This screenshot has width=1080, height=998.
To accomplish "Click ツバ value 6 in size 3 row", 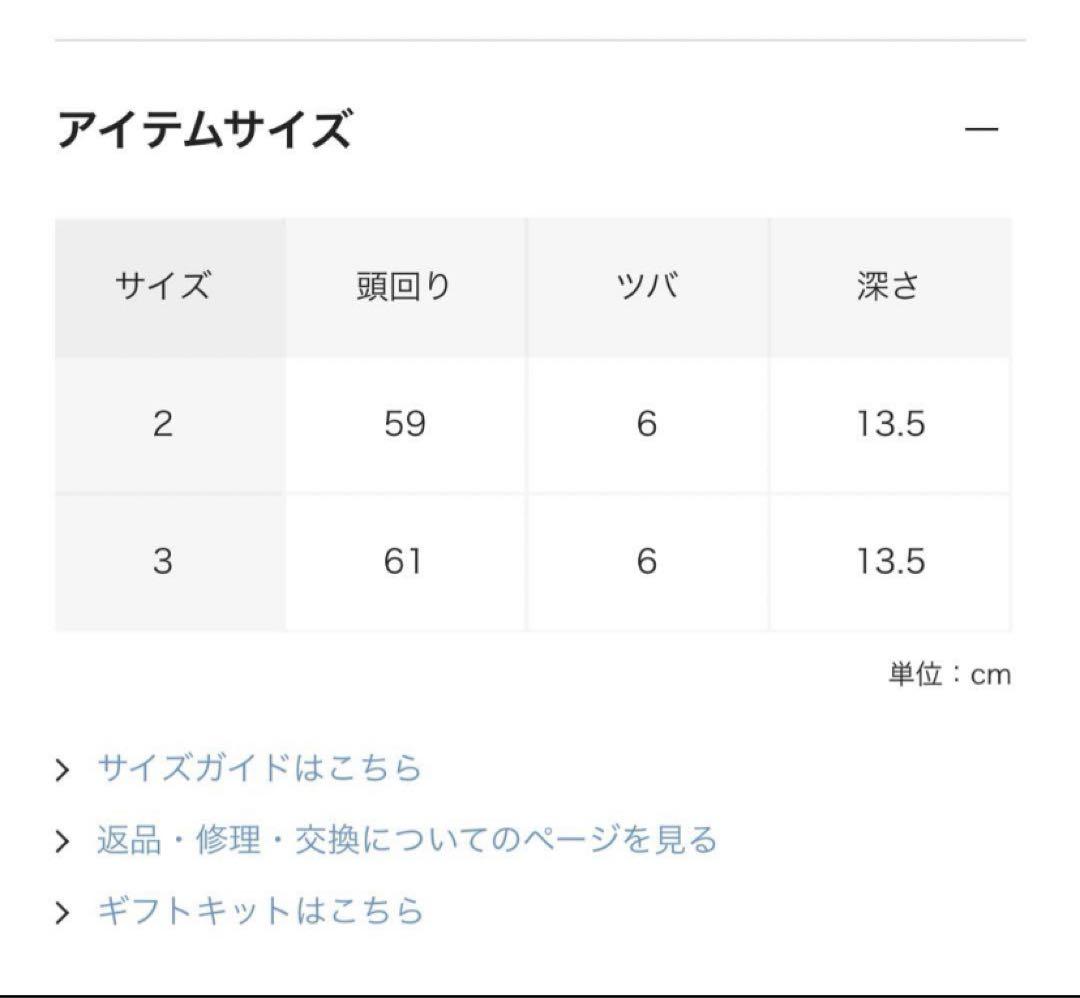I will pyautogui.click(x=646, y=561).
